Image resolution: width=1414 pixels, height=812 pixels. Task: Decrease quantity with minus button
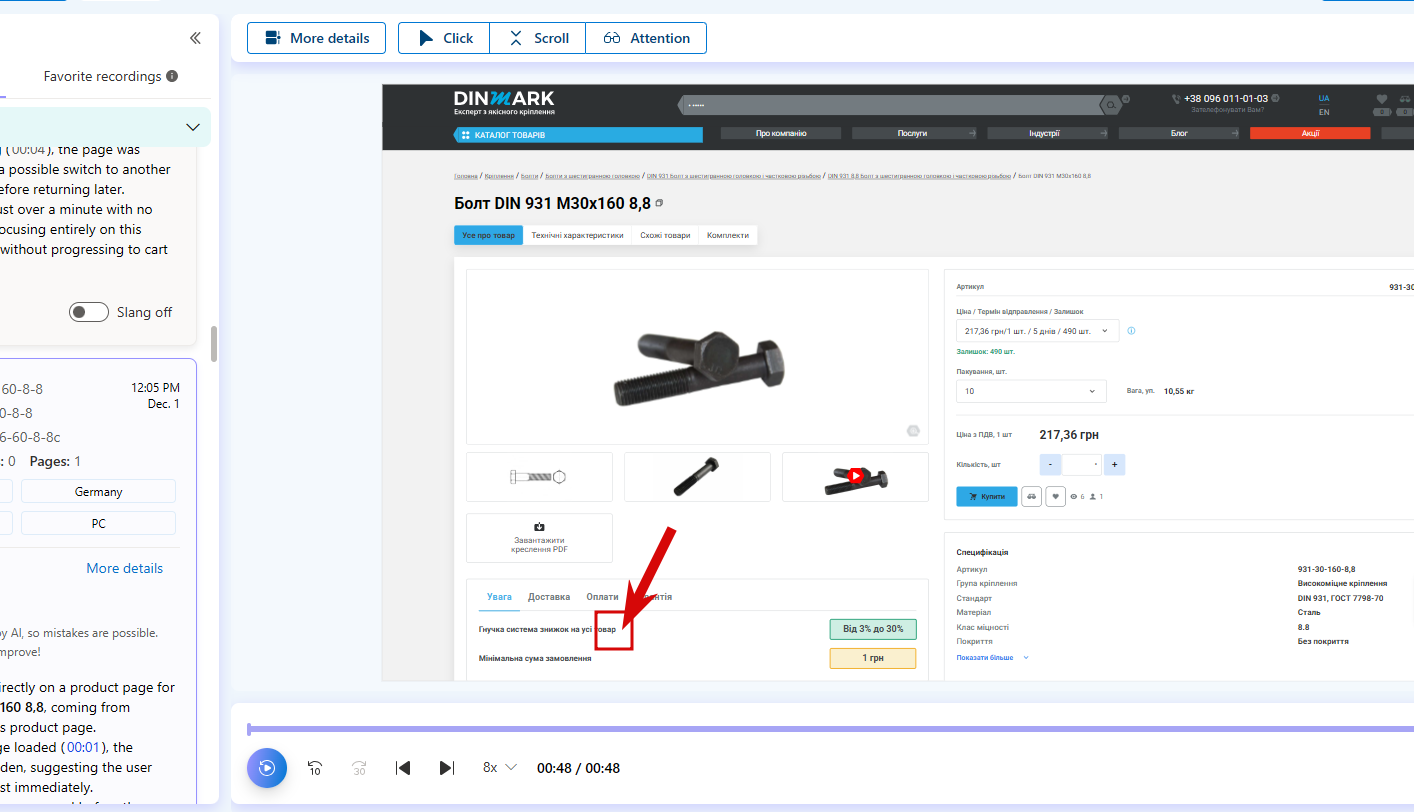coord(1051,464)
